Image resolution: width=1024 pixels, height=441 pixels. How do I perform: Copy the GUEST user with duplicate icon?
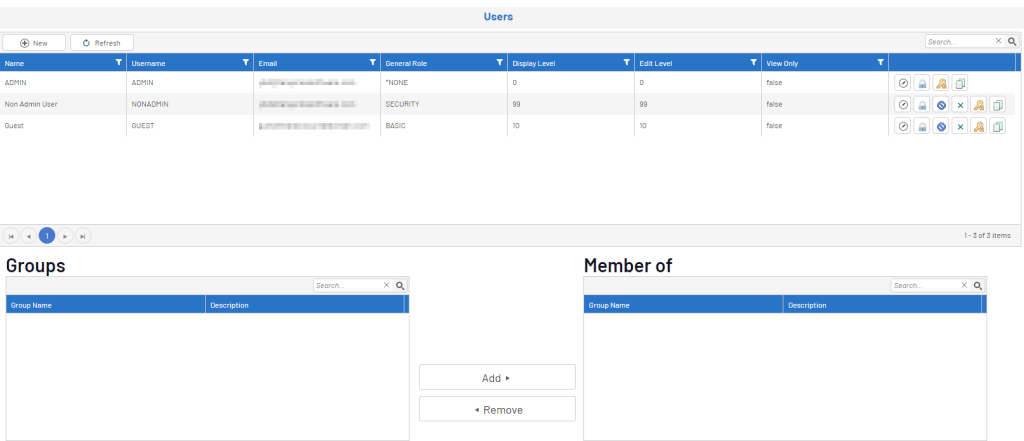point(997,127)
